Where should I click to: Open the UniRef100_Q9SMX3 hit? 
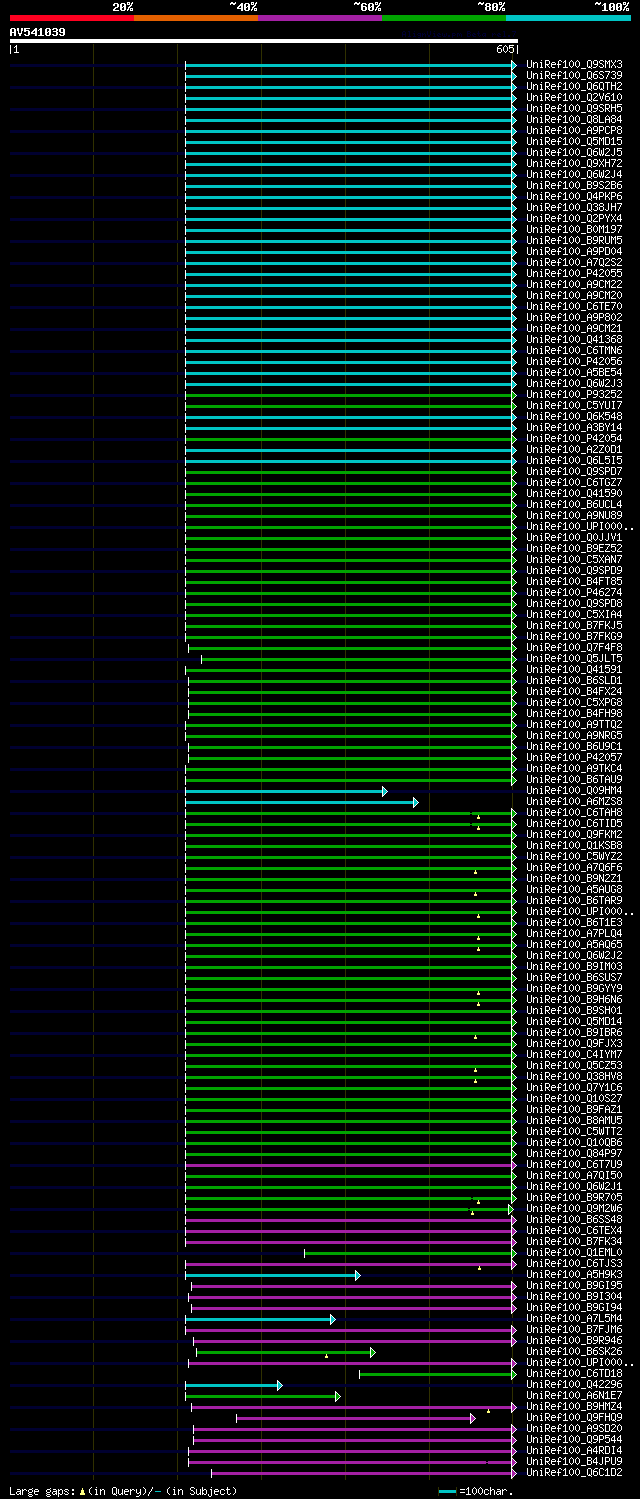point(574,65)
